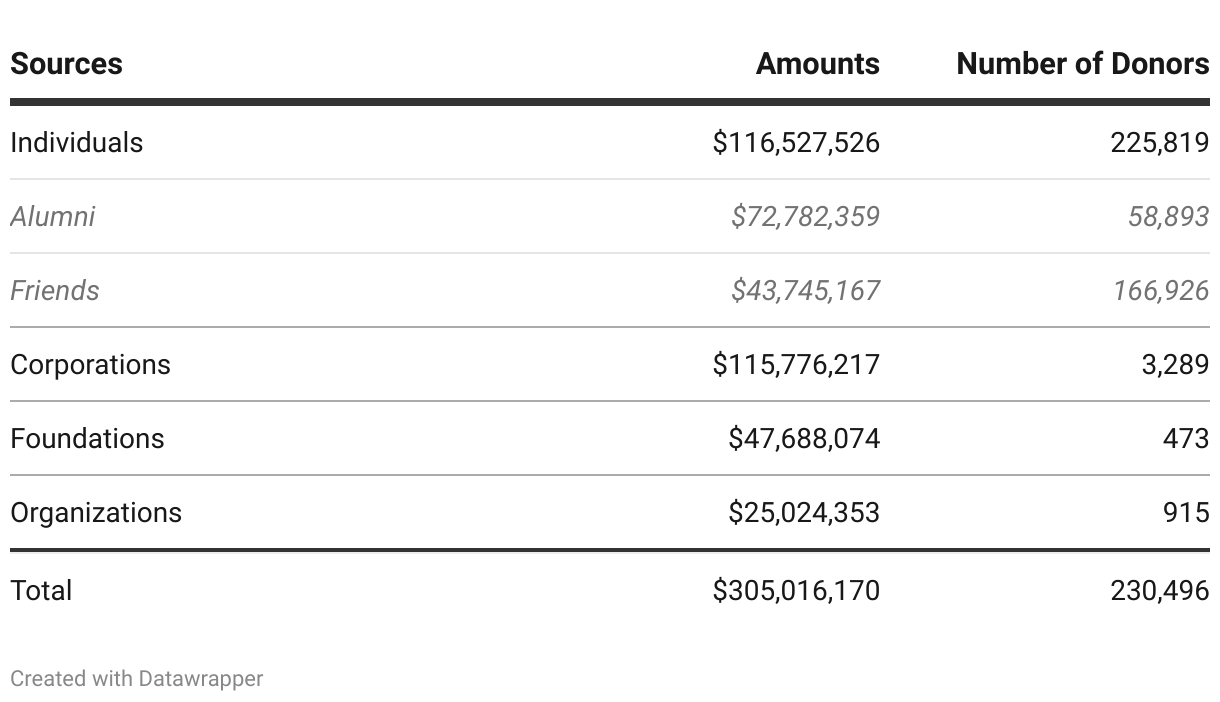Select the Total row label

click(x=41, y=590)
